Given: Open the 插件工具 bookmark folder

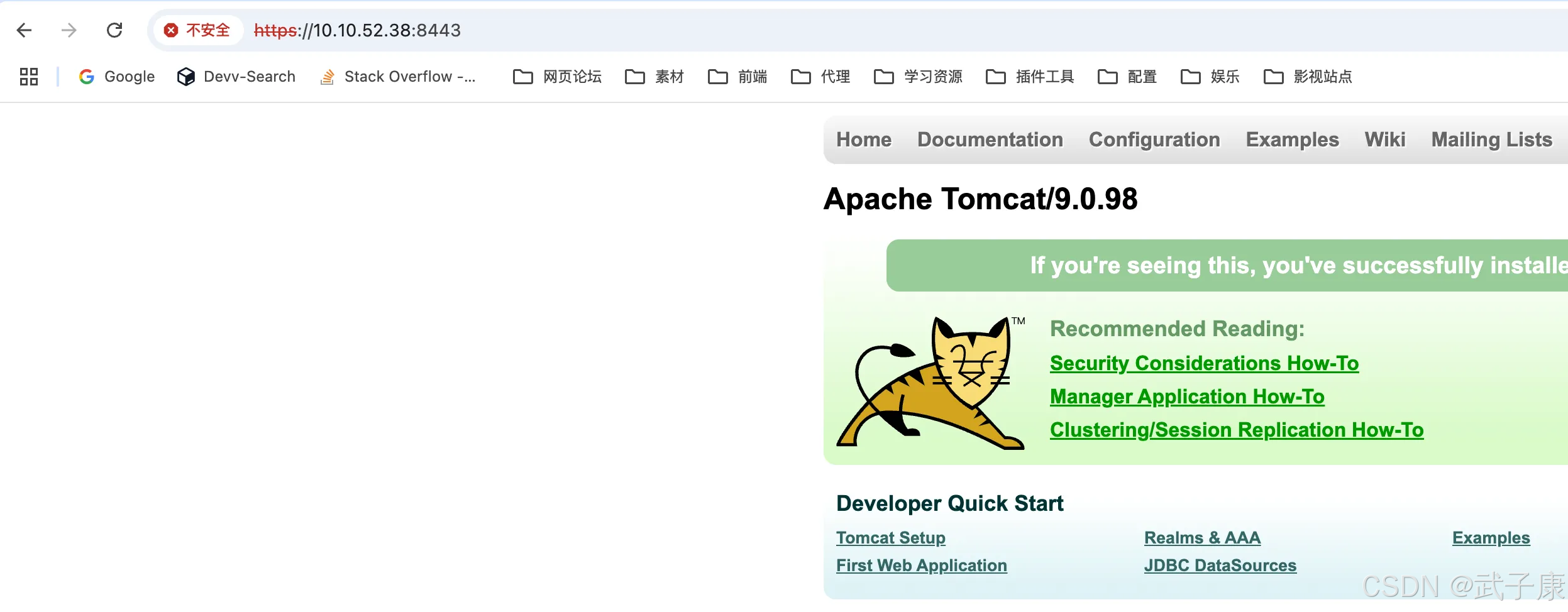Looking at the screenshot, I should pyautogui.click(x=1030, y=77).
